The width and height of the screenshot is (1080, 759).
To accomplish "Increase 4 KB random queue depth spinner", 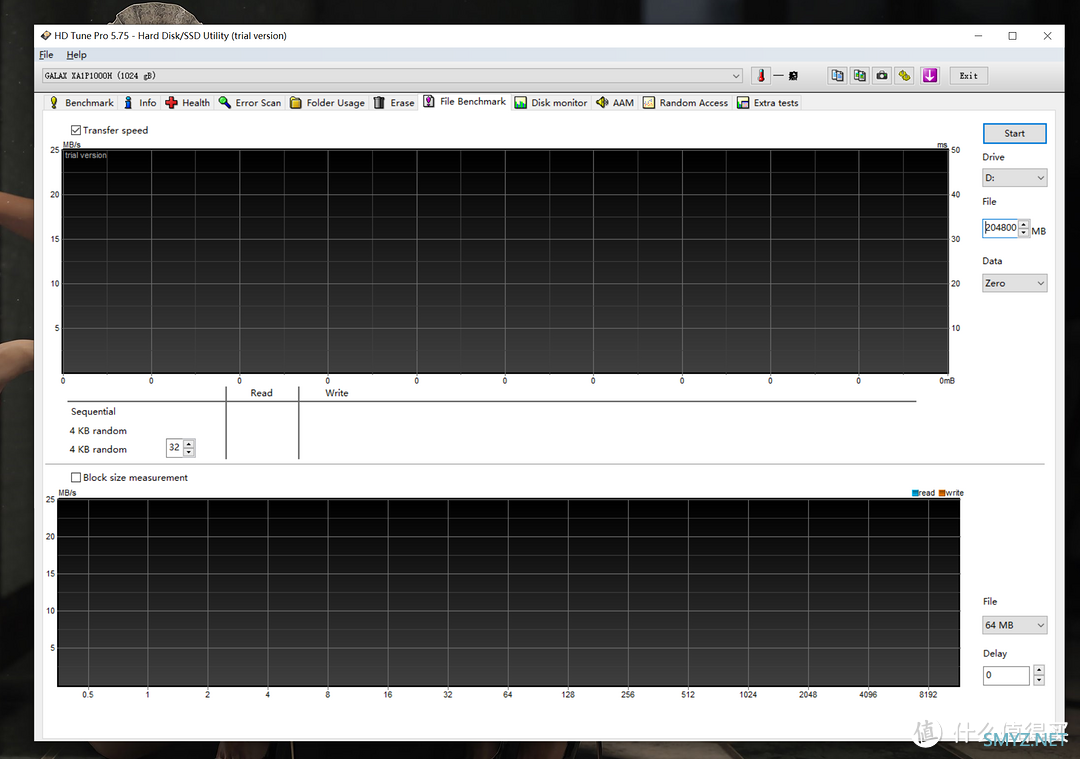I will click(189, 444).
